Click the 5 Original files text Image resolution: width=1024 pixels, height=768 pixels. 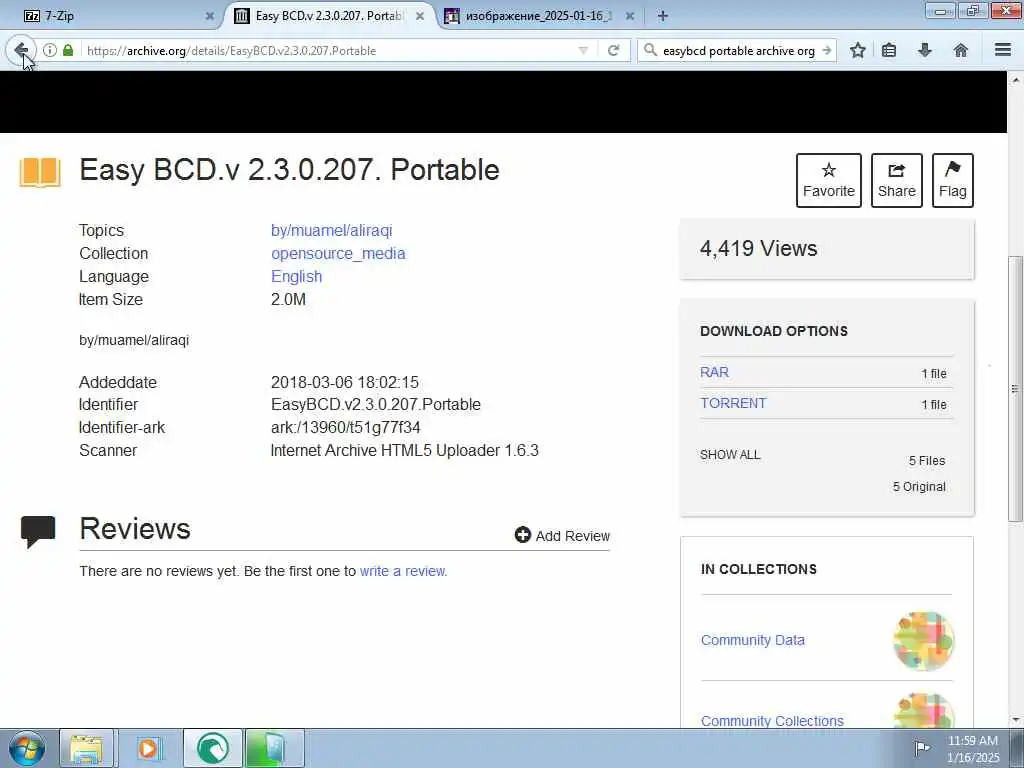point(919,487)
